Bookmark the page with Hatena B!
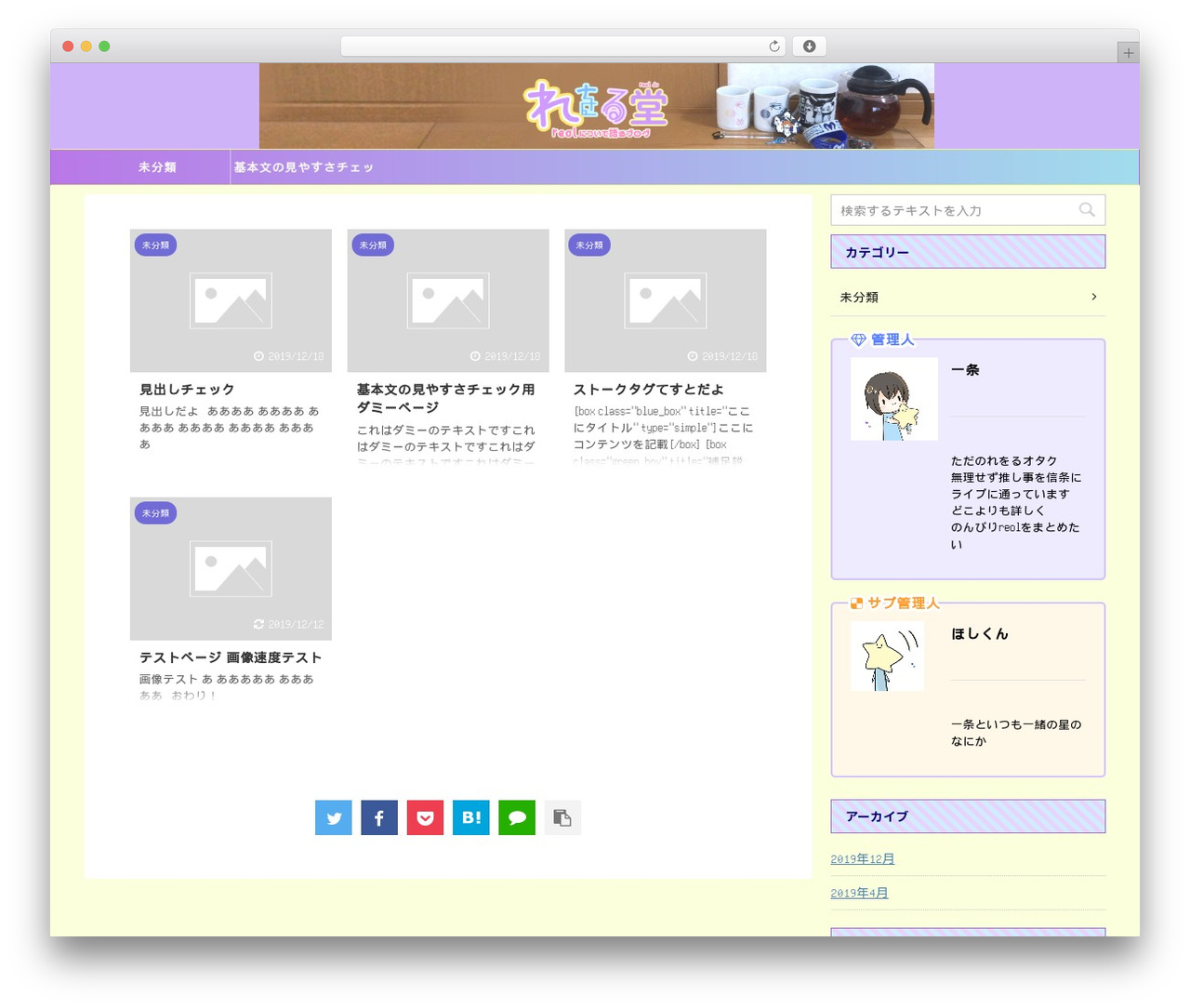Screen dimensions: 1190x1008 471,817
